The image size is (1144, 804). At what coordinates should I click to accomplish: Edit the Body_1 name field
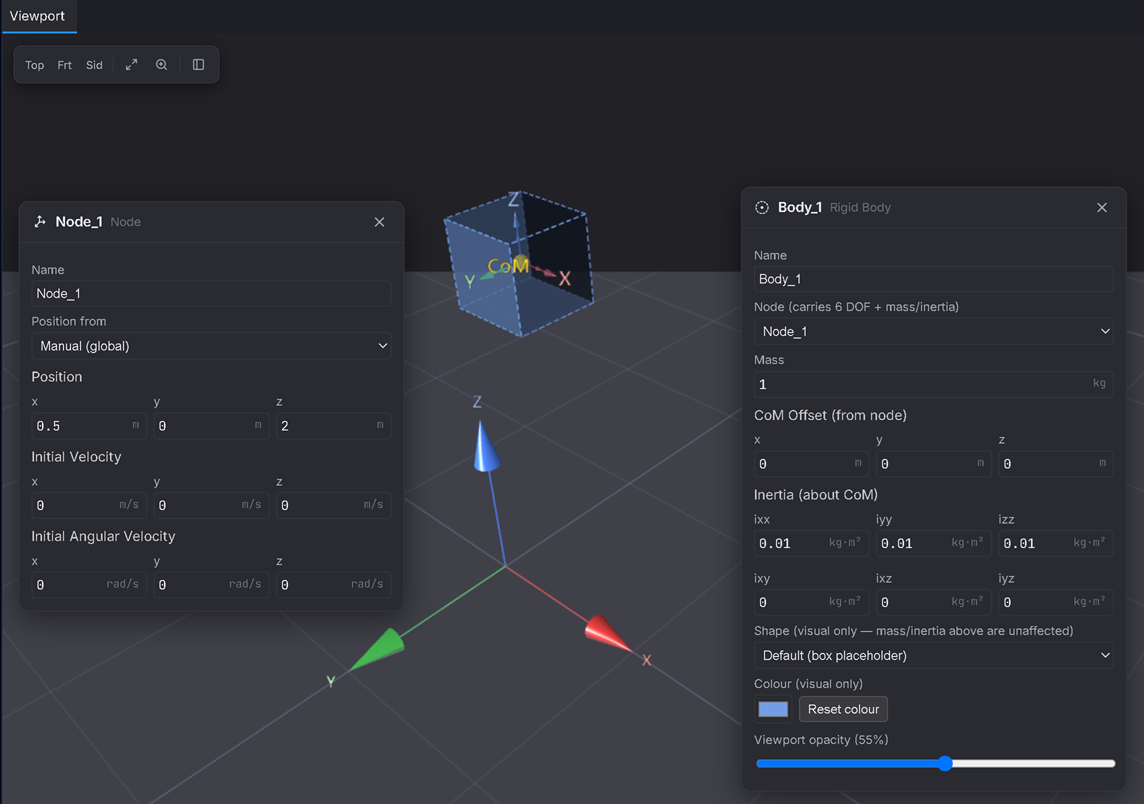point(933,279)
